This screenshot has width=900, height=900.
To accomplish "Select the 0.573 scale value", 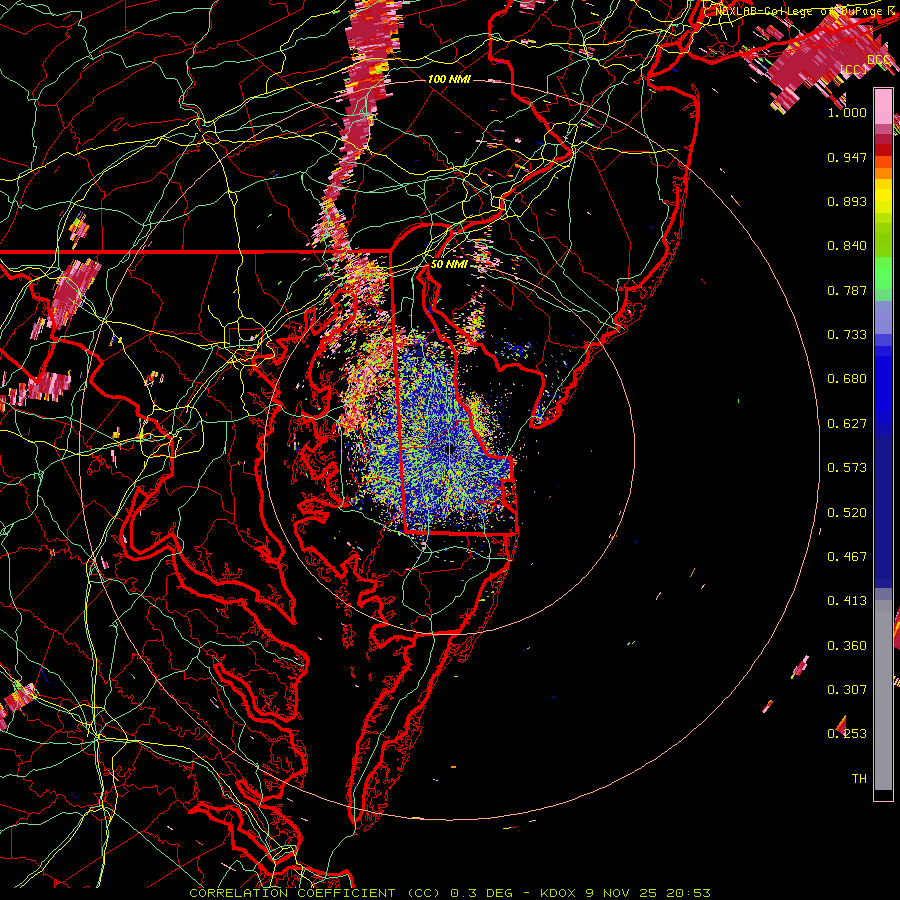I will click(847, 468).
